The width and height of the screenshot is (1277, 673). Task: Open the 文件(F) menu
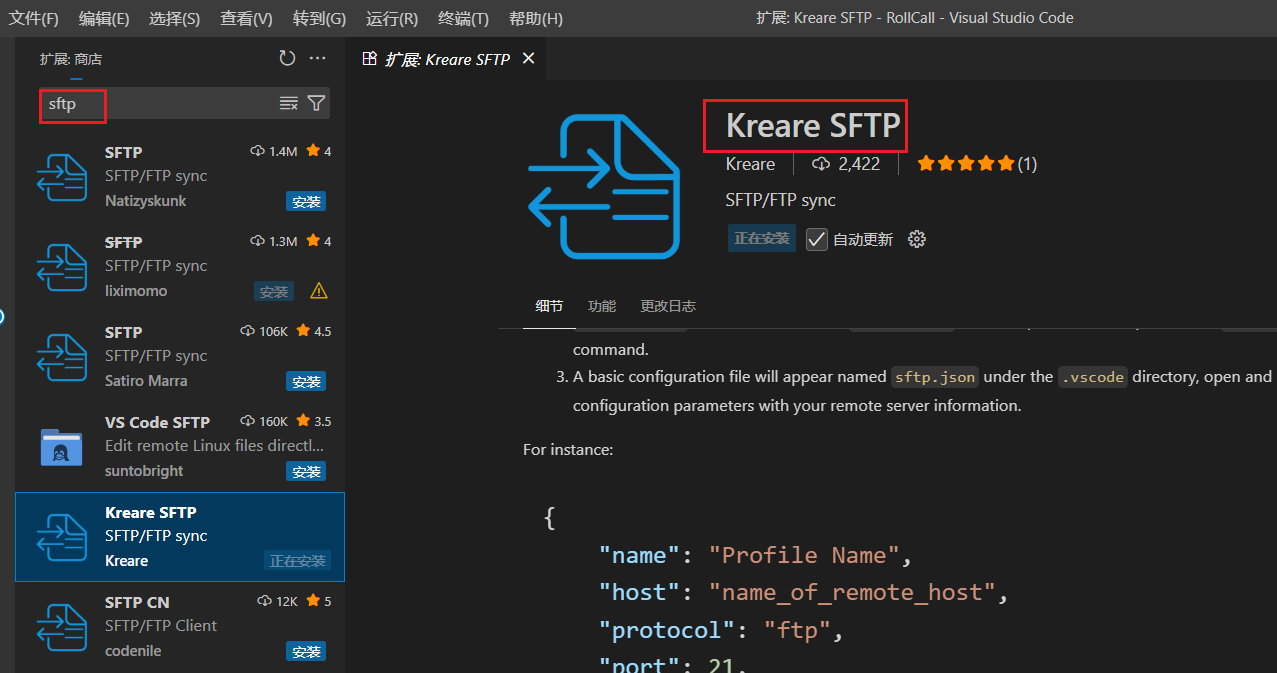click(34, 18)
